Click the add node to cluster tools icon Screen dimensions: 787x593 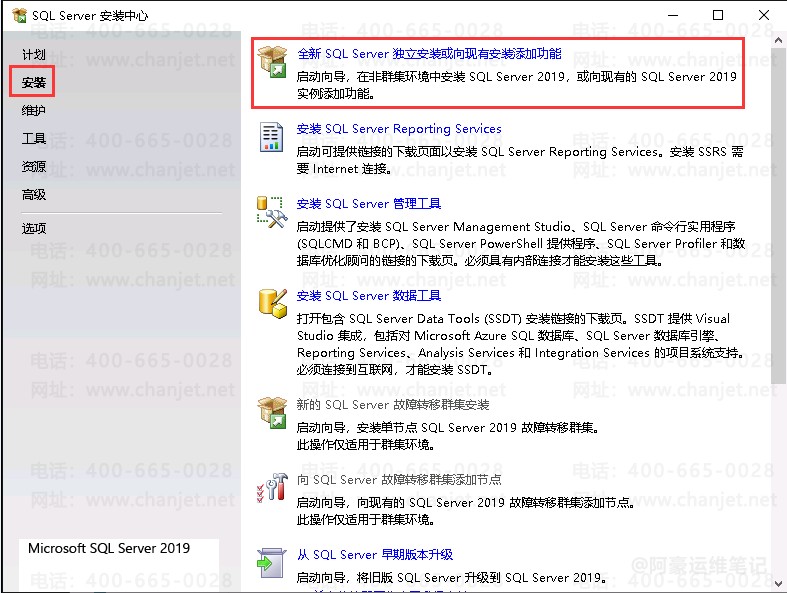click(272, 488)
